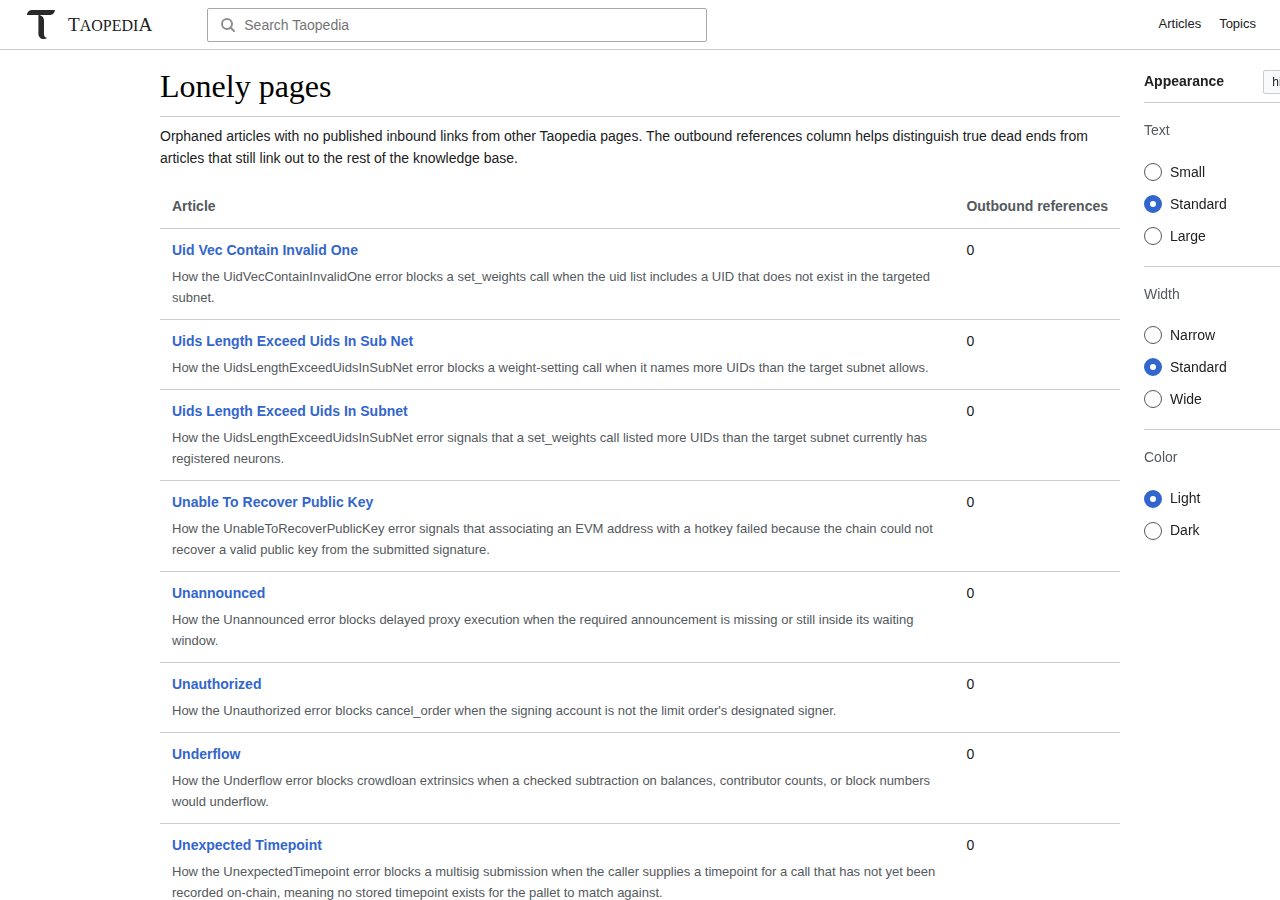Image resolution: width=1280 pixels, height=900 pixels.
Task: Open Unable To Recover Public Key article
Action: (272, 502)
